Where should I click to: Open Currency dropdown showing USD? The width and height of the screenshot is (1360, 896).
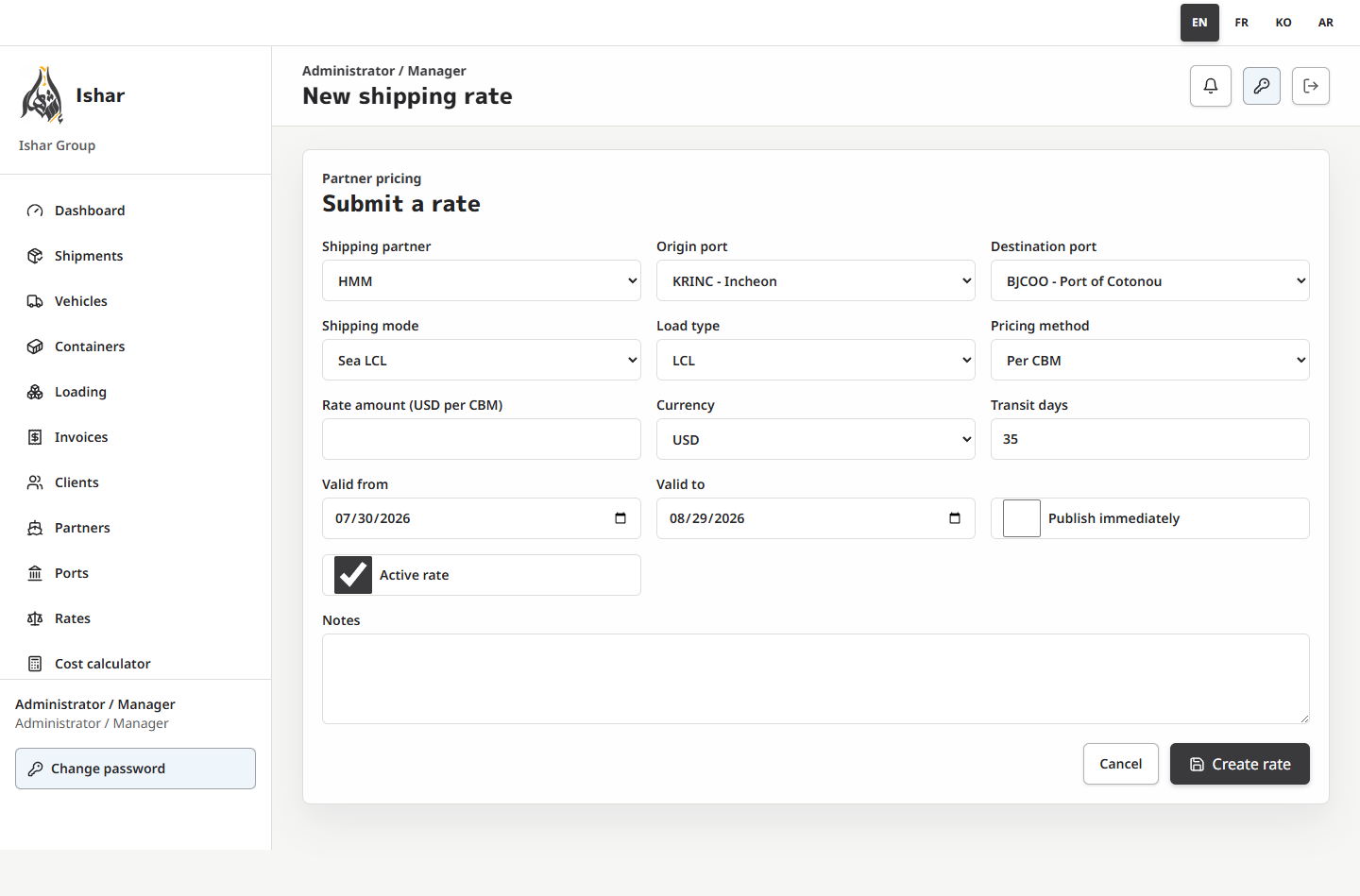coord(816,439)
